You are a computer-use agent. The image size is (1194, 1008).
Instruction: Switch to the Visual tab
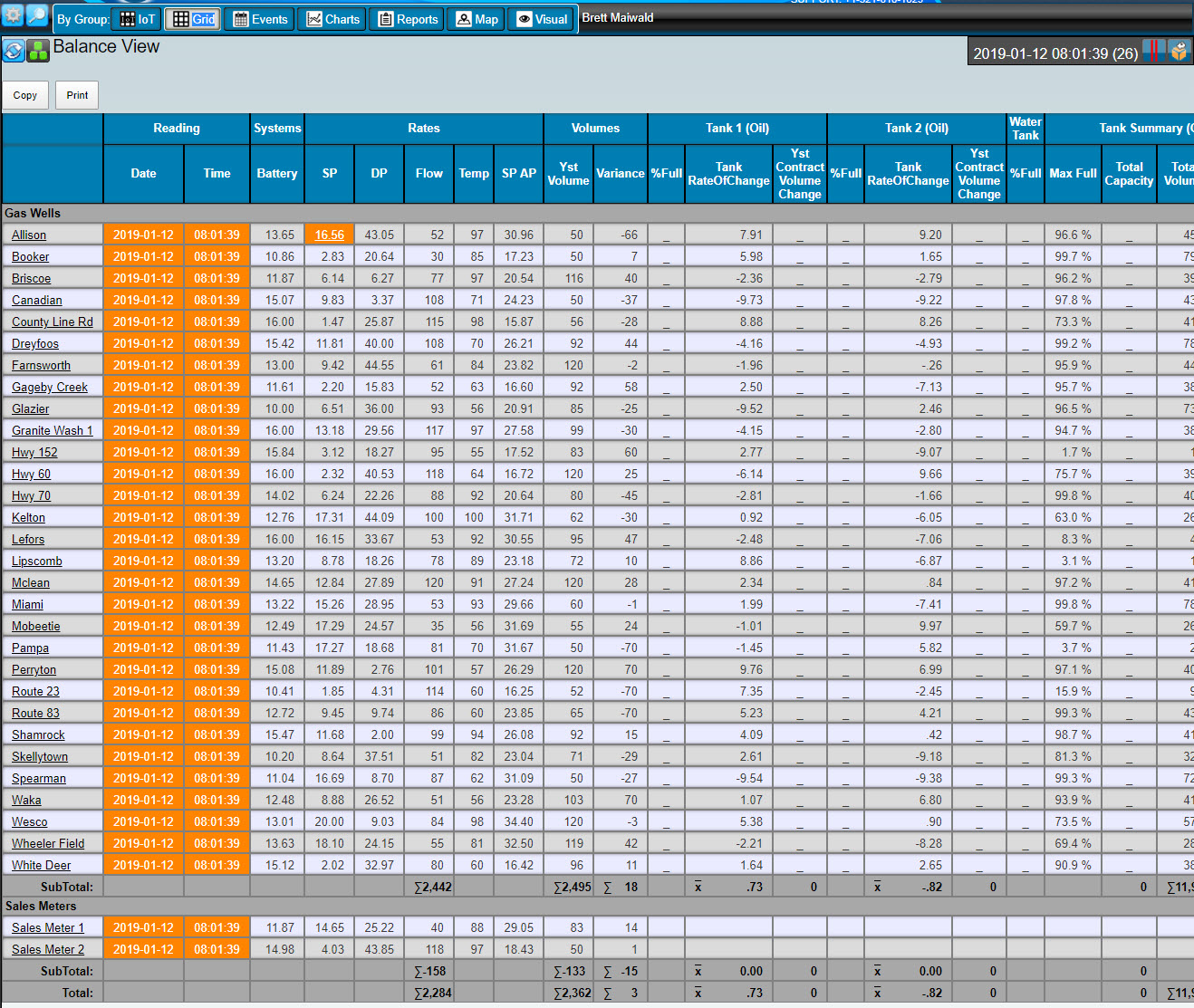(542, 19)
